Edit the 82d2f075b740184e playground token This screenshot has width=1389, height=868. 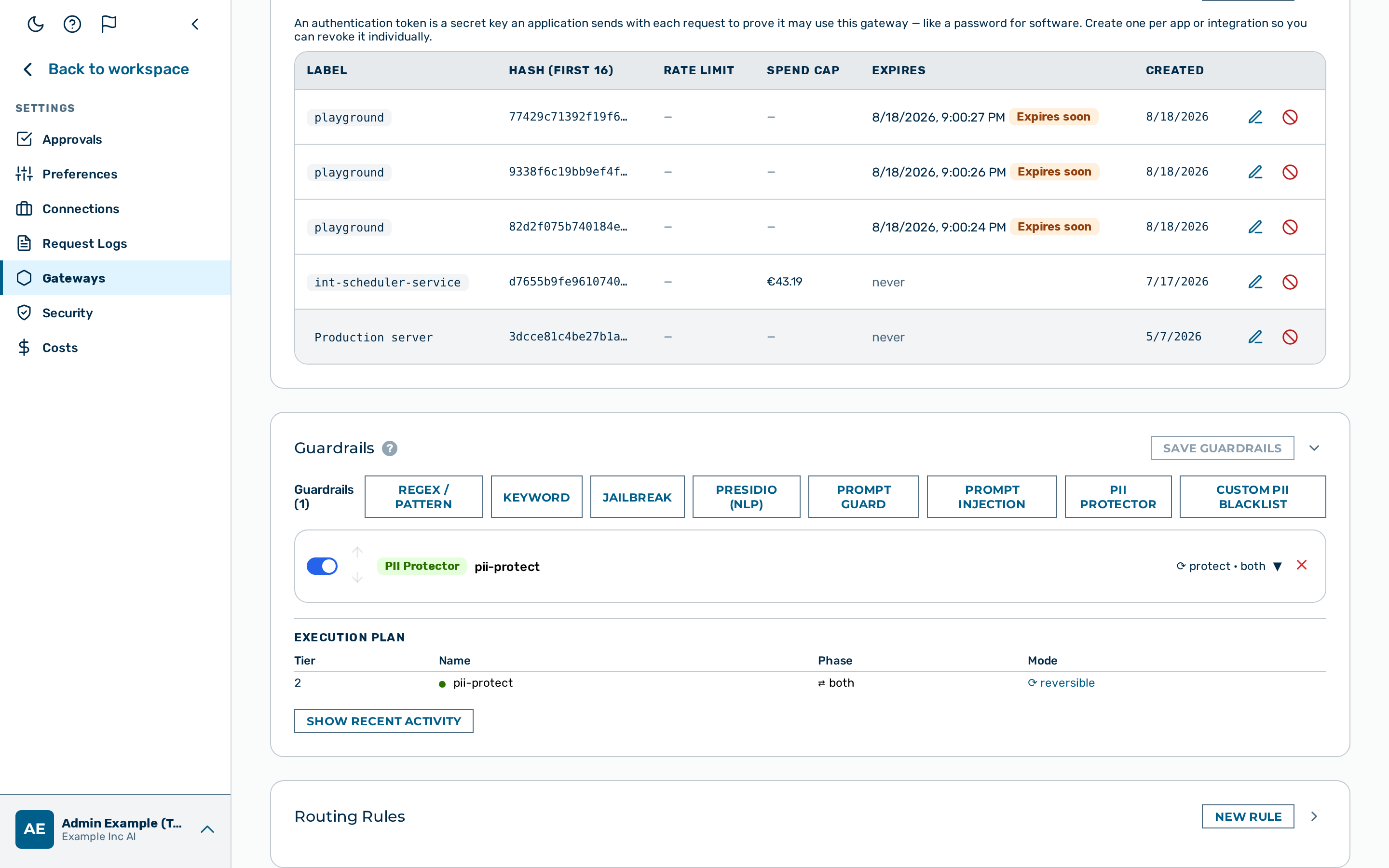coord(1255,227)
